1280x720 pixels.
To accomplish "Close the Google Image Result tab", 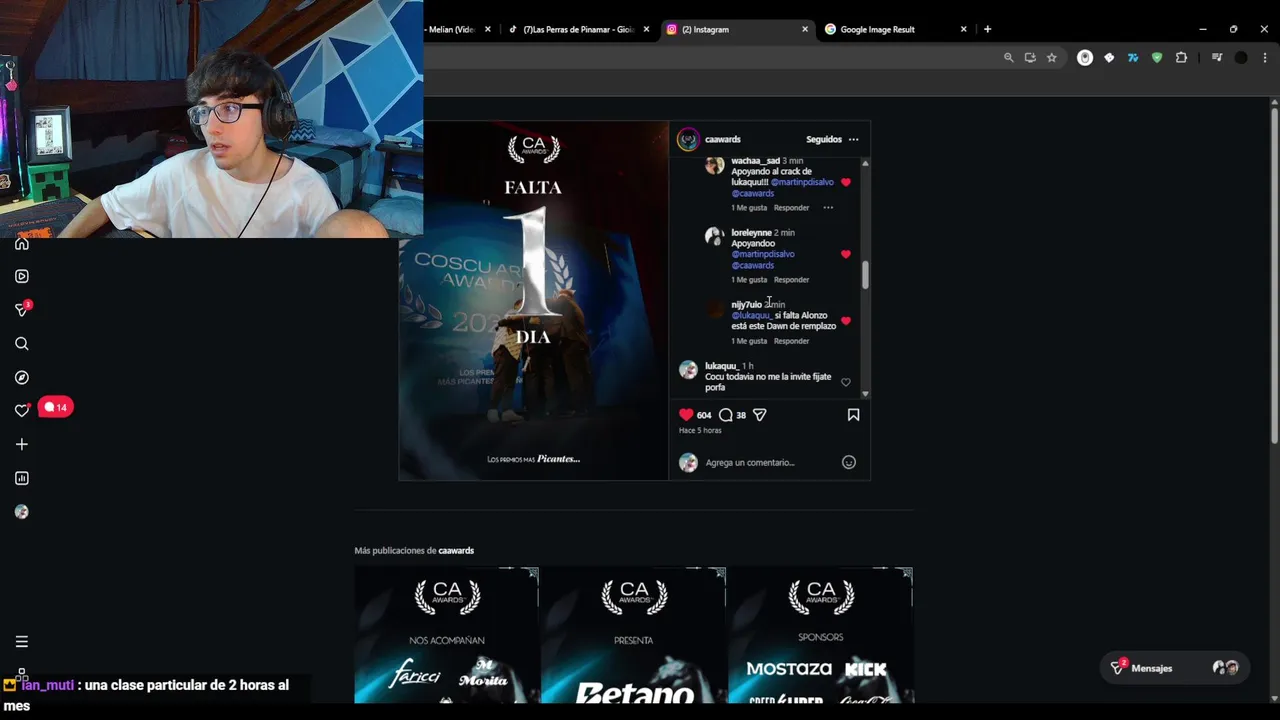I will coord(964,30).
